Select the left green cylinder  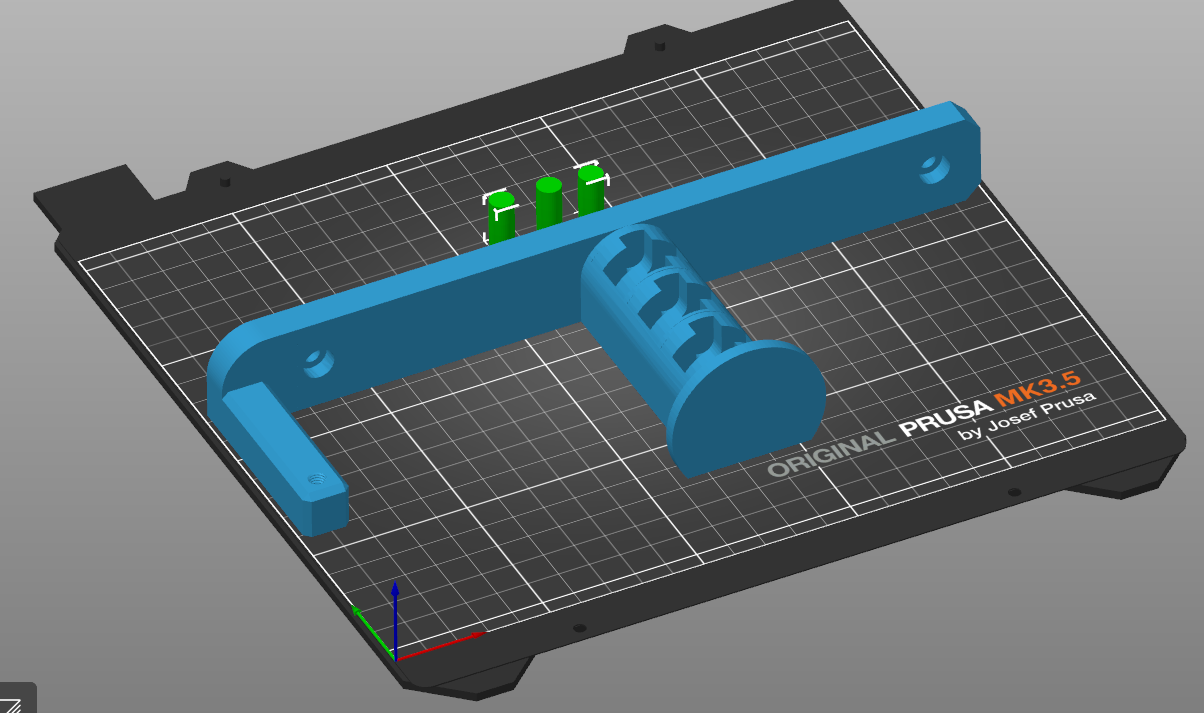[502, 217]
